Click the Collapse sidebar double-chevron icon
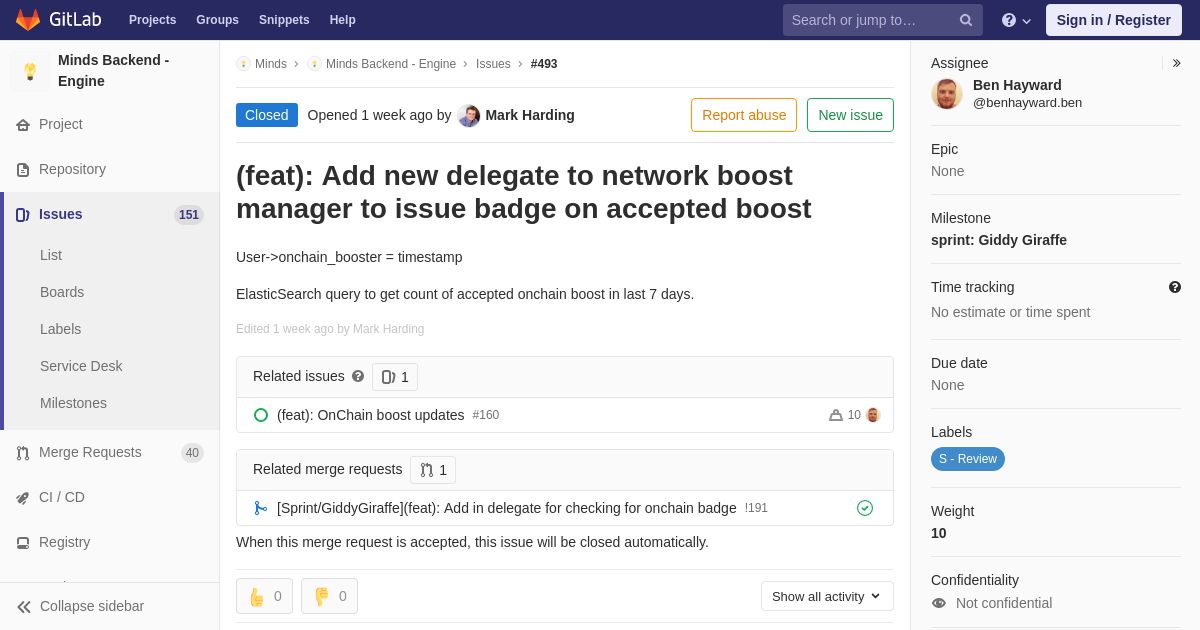The width and height of the screenshot is (1200, 630). pyautogui.click(x=24, y=607)
